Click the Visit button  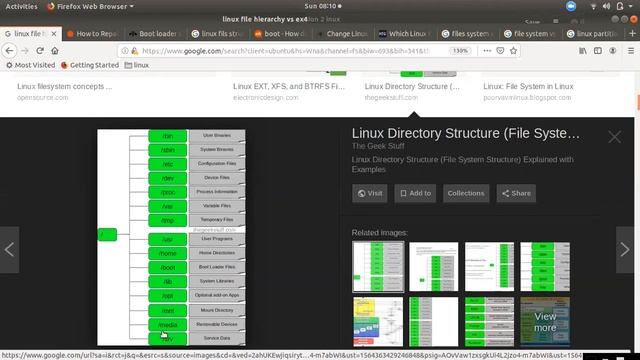point(370,193)
